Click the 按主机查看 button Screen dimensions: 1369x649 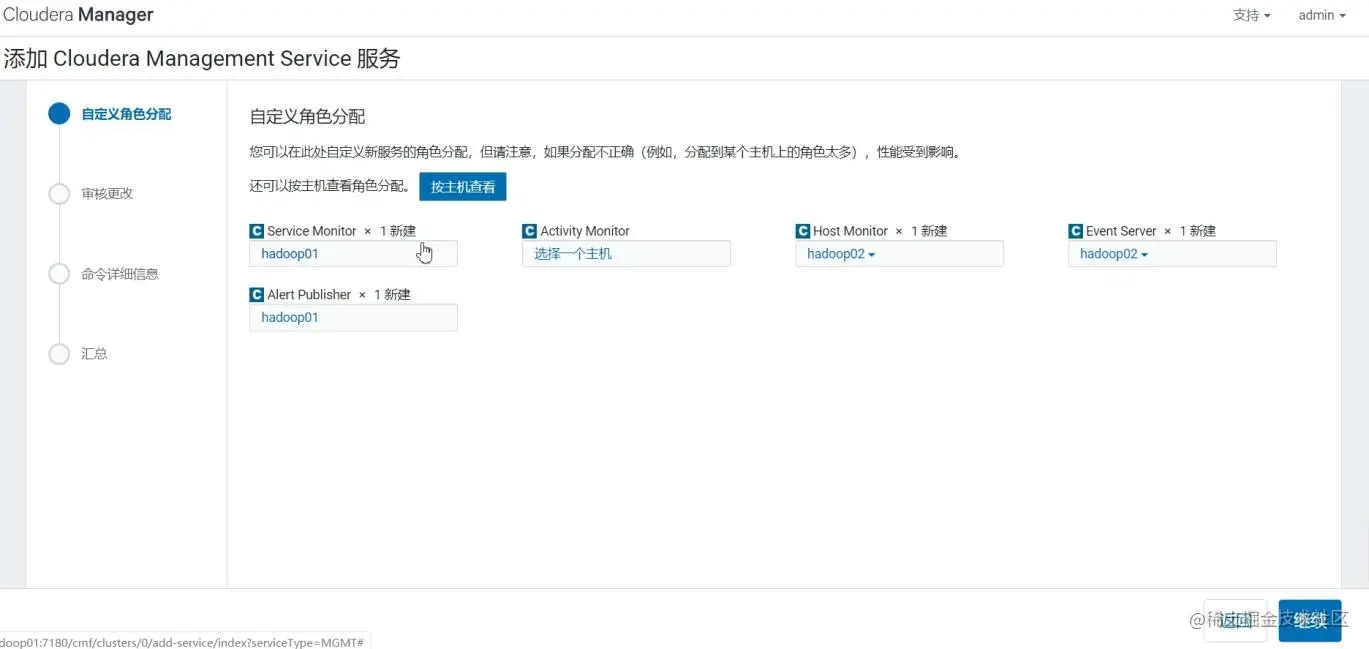click(x=463, y=187)
